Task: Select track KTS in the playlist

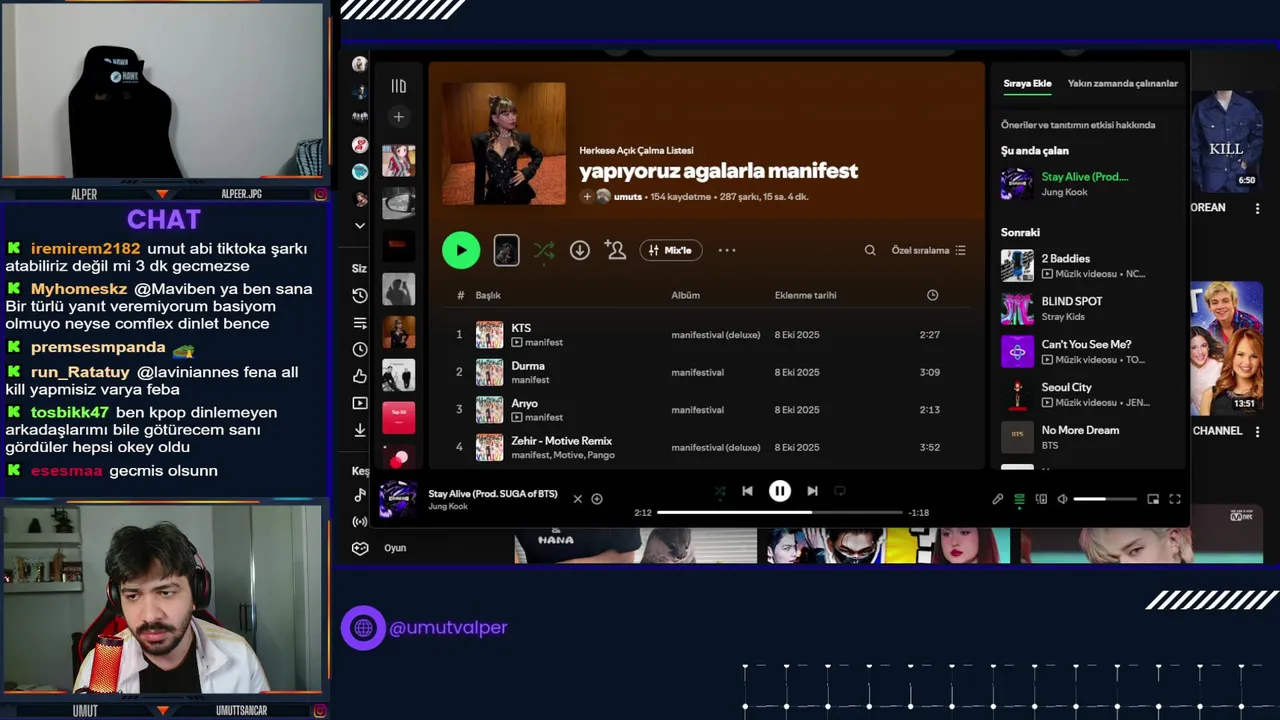Action: point(706,335)
